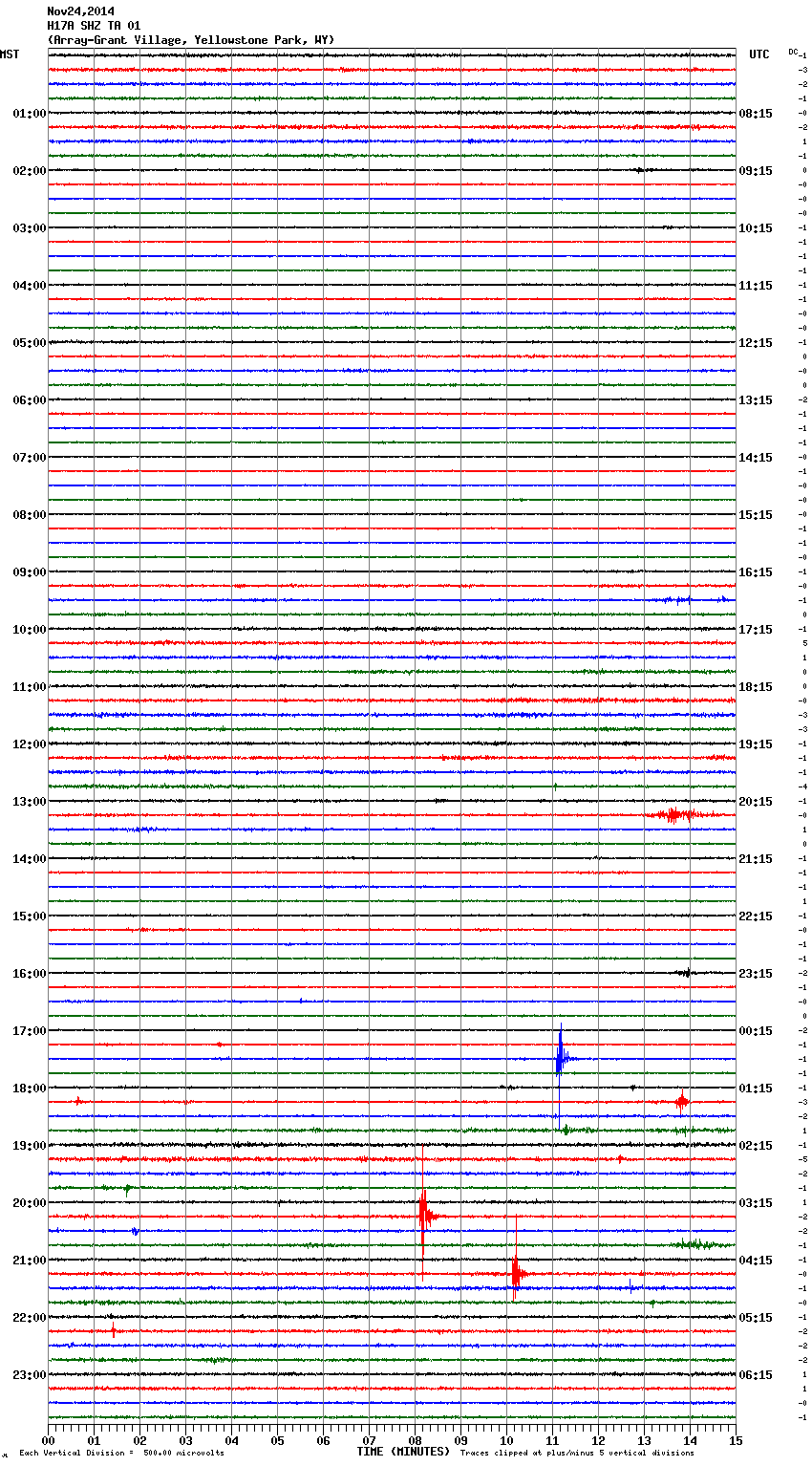Click the 15:00 MST time label
This screenshot has width=812, height=1466.
click(x=29, y=916)
